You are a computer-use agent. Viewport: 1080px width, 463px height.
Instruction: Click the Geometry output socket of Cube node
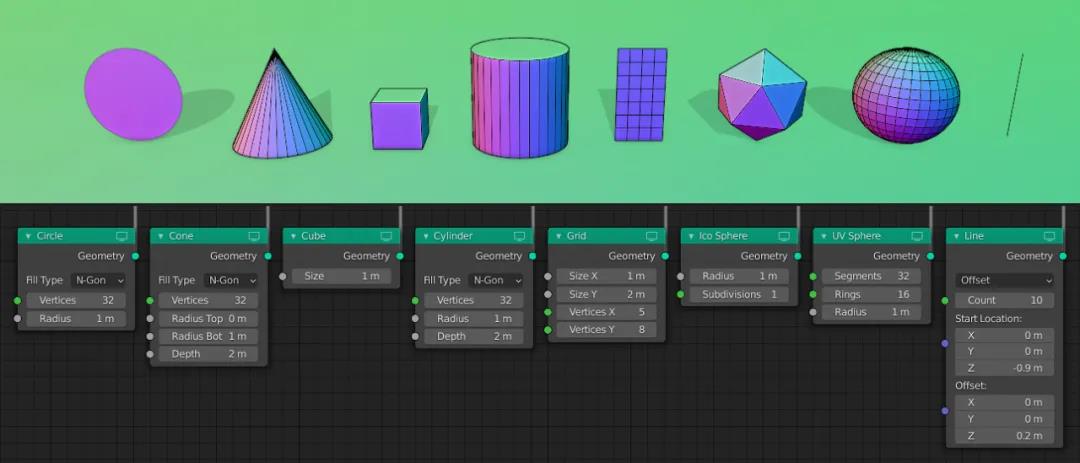[x=400, y=256]
